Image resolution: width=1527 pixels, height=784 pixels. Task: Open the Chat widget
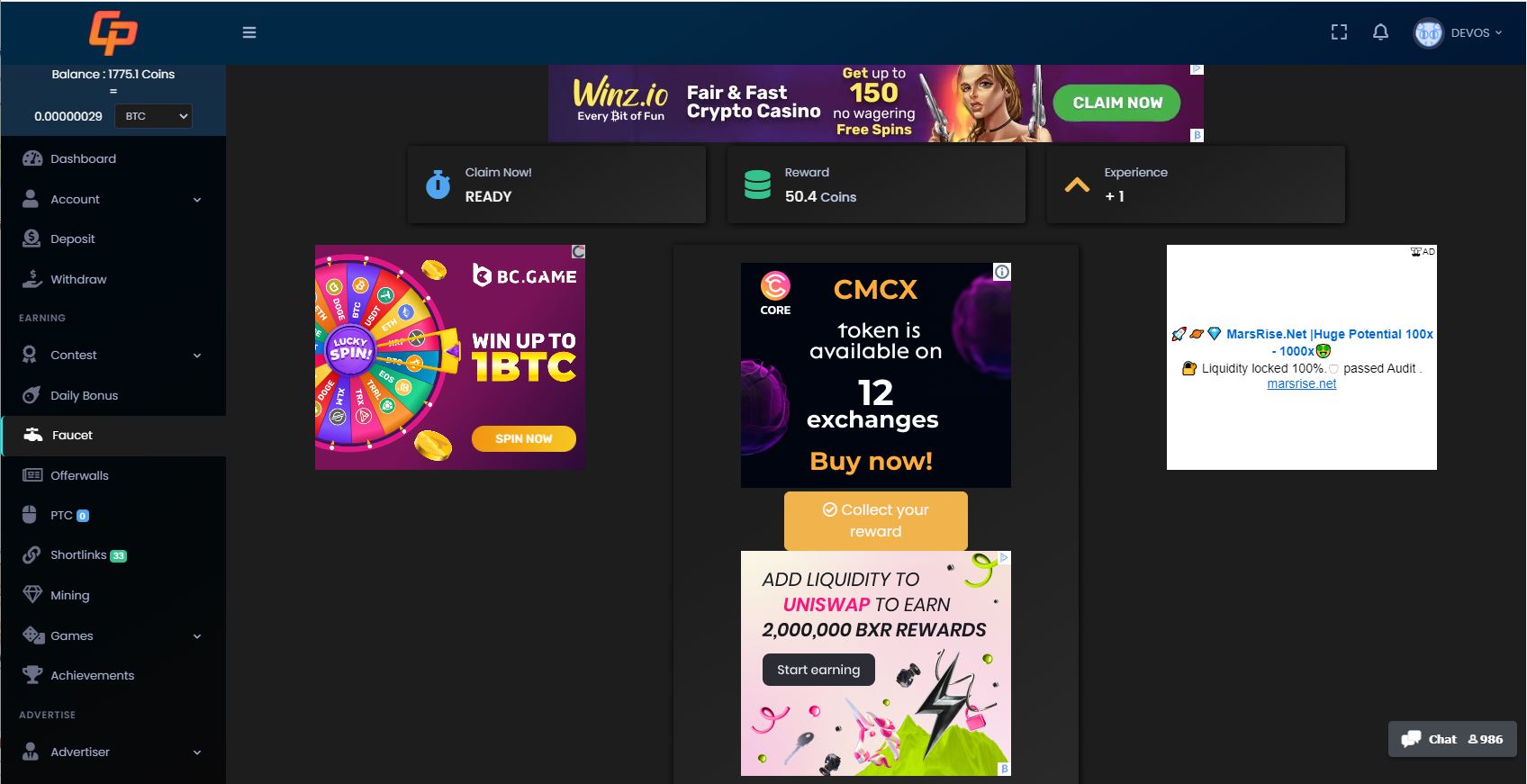coord(1452,739)
